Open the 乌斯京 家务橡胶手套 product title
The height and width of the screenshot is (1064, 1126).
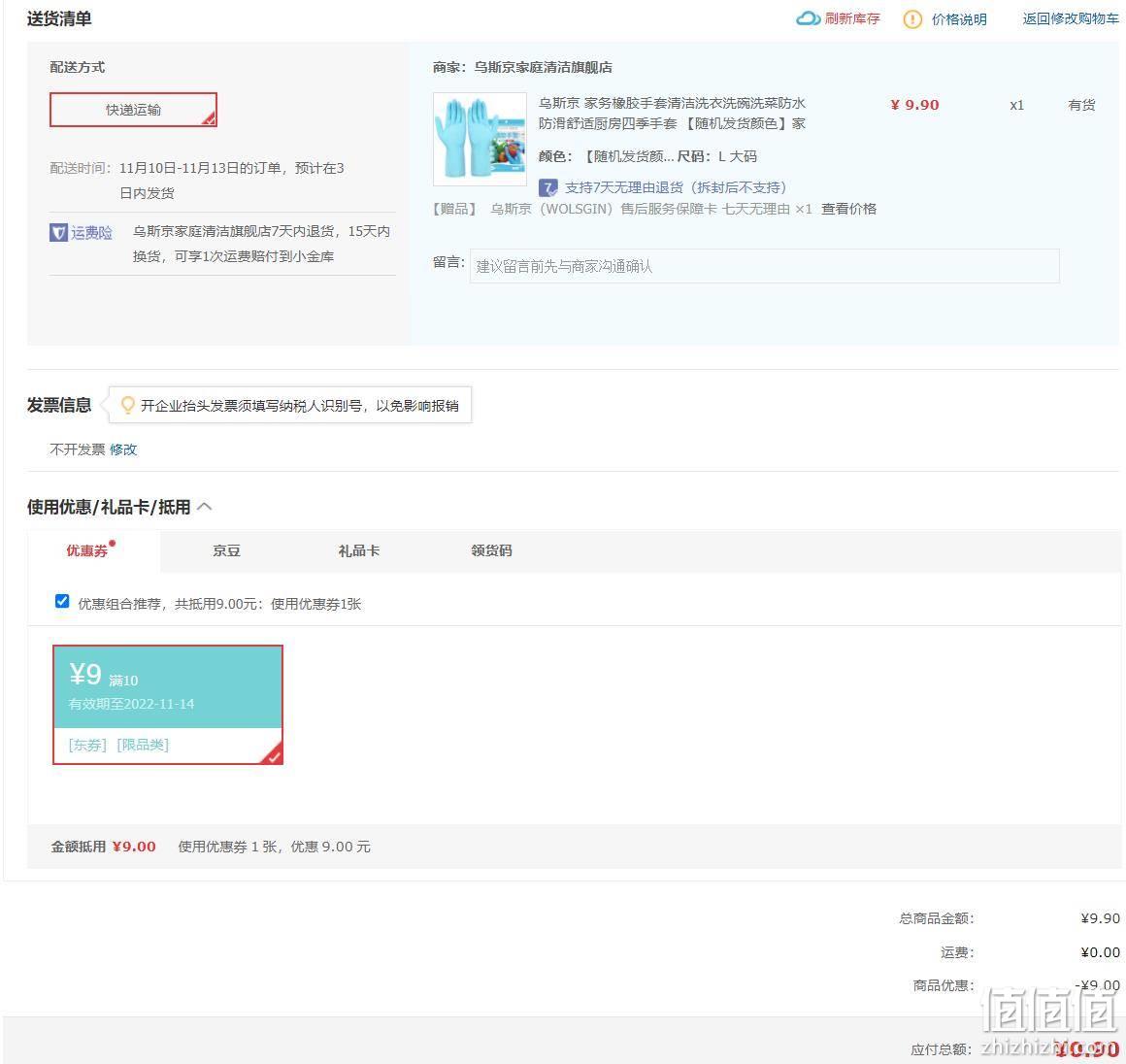click(672, 114)
